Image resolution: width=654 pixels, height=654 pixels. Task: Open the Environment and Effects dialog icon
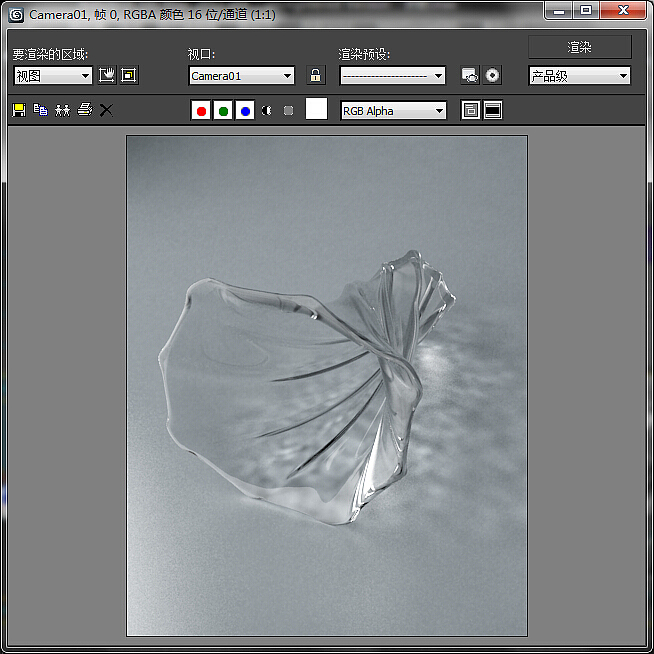click(x=492, y=75)
